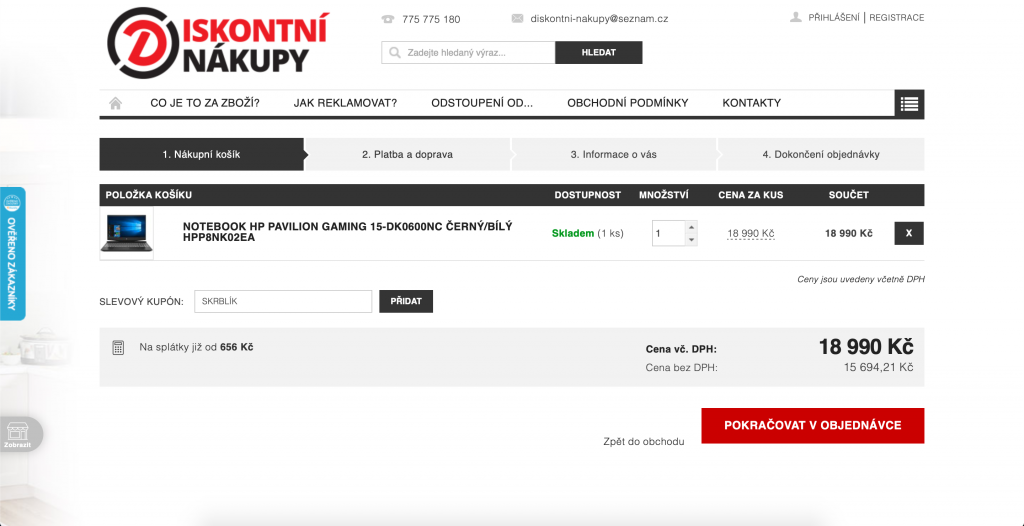1024x526 pixels.
Task: Click the email diskontni-nakupy@seznam.cz
Action: coord(600,19)
